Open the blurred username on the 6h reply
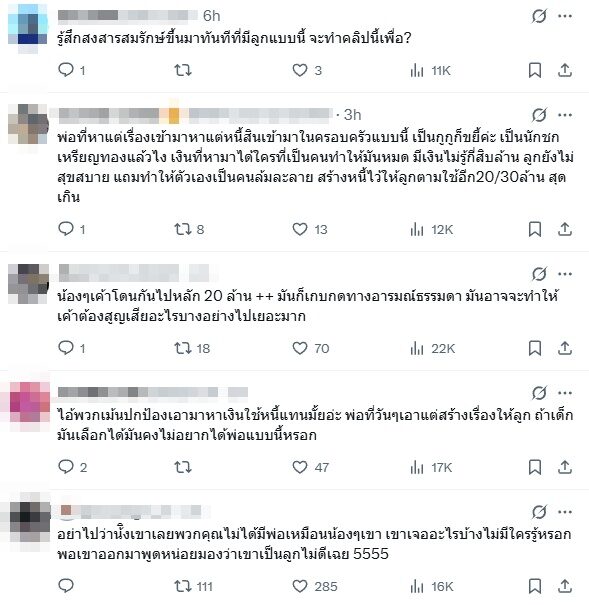 123,15
